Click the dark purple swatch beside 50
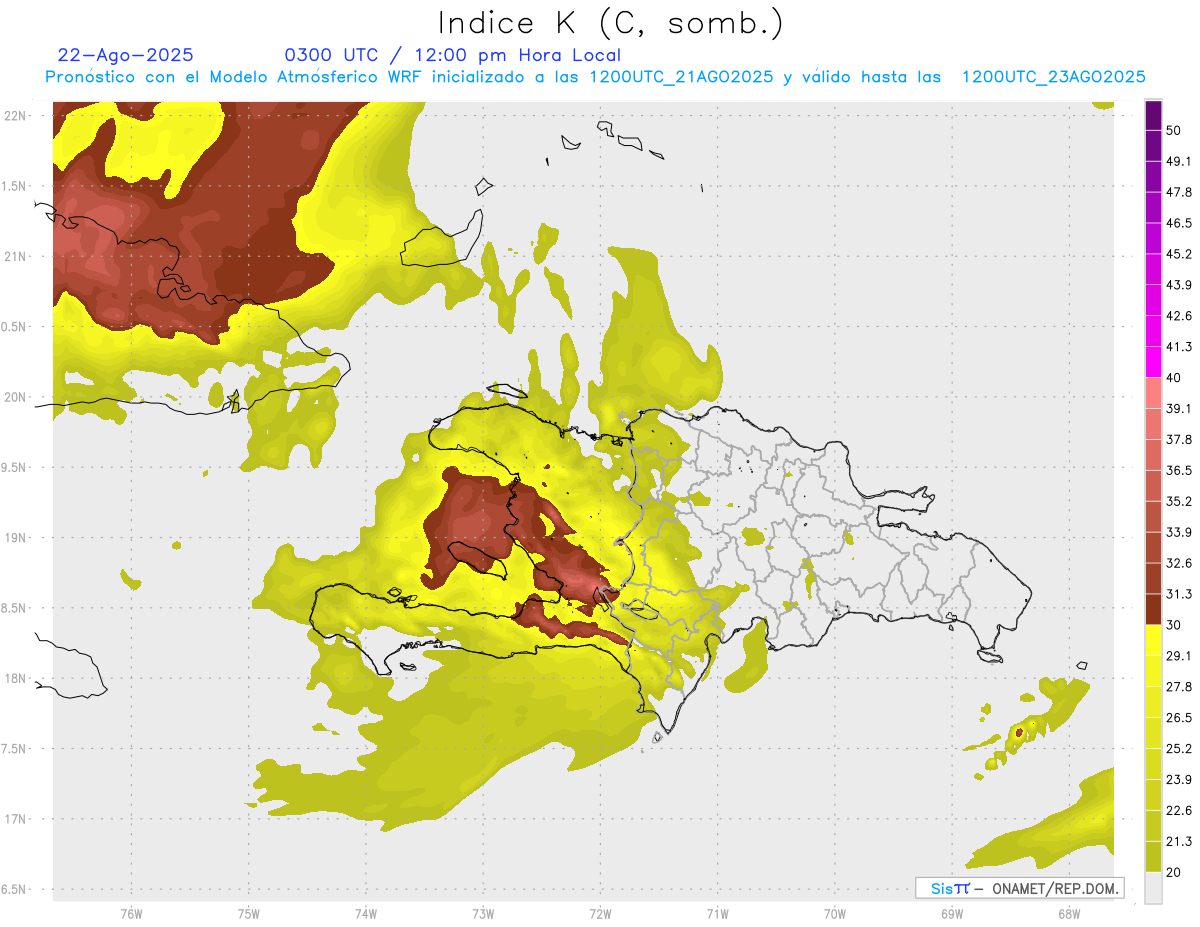Screen dimensions: 1200x927 tap(1154, 115)
